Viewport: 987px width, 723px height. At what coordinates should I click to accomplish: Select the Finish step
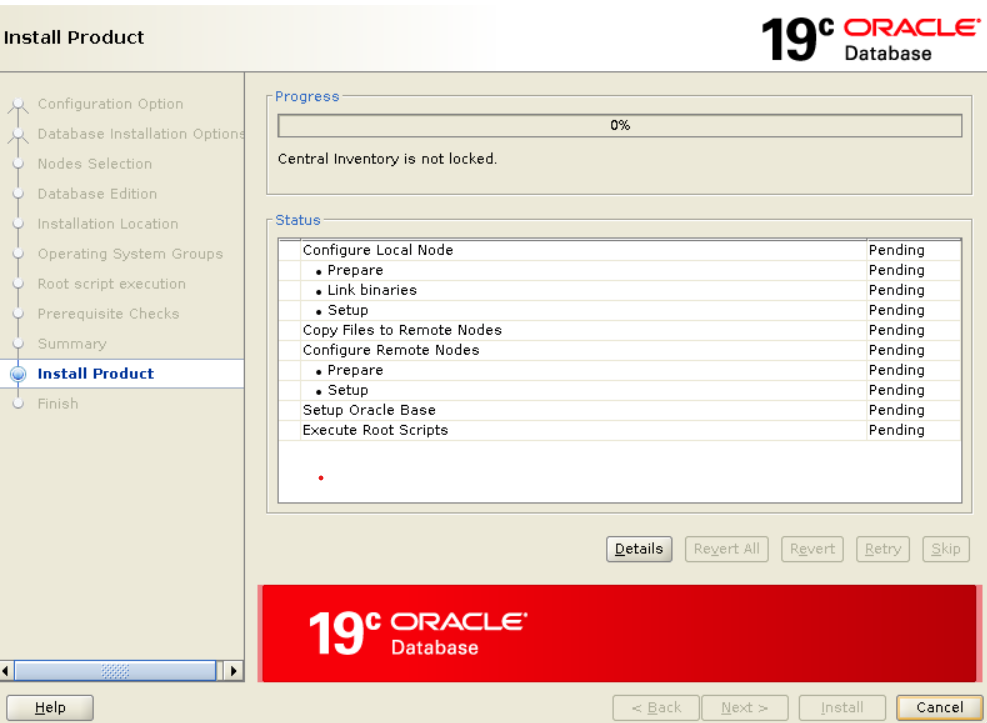58,403
